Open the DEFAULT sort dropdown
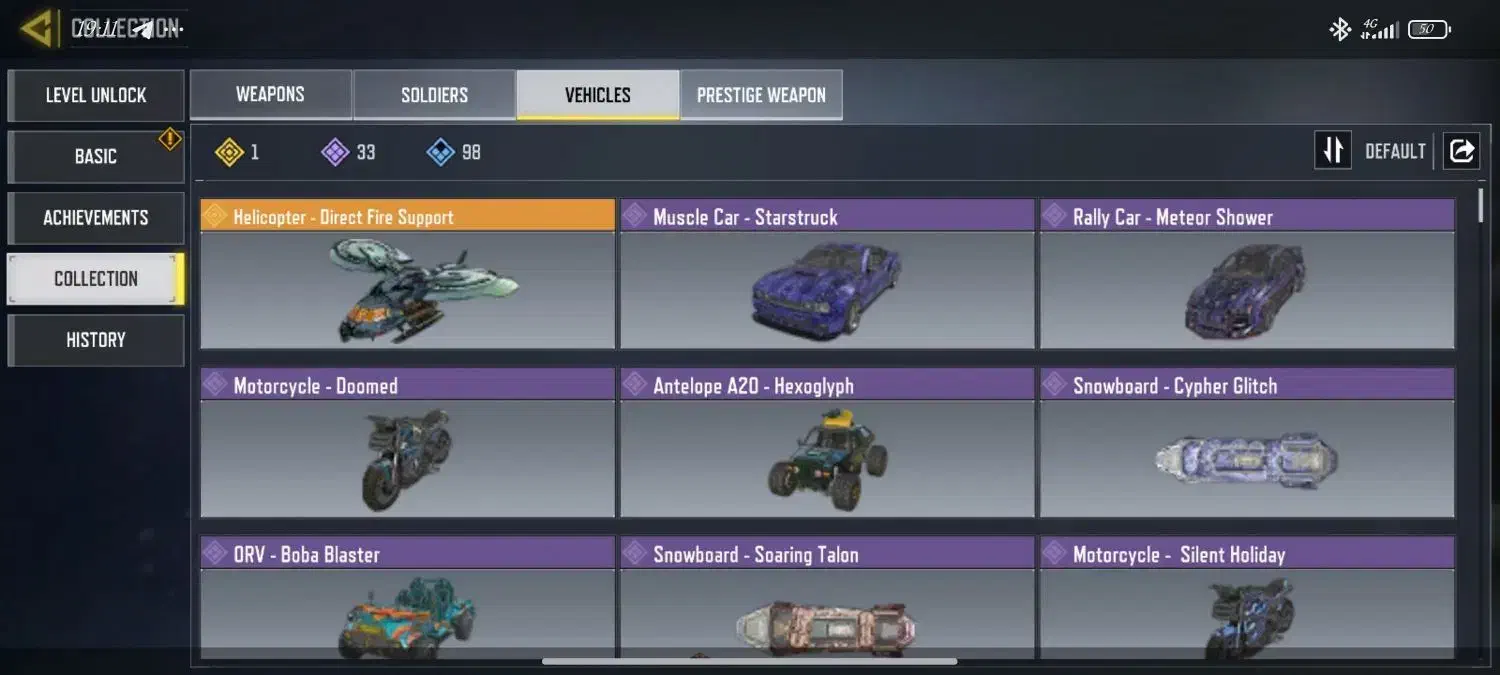The width and height of the screenshot is (1500, 675). pos(1395,151)
